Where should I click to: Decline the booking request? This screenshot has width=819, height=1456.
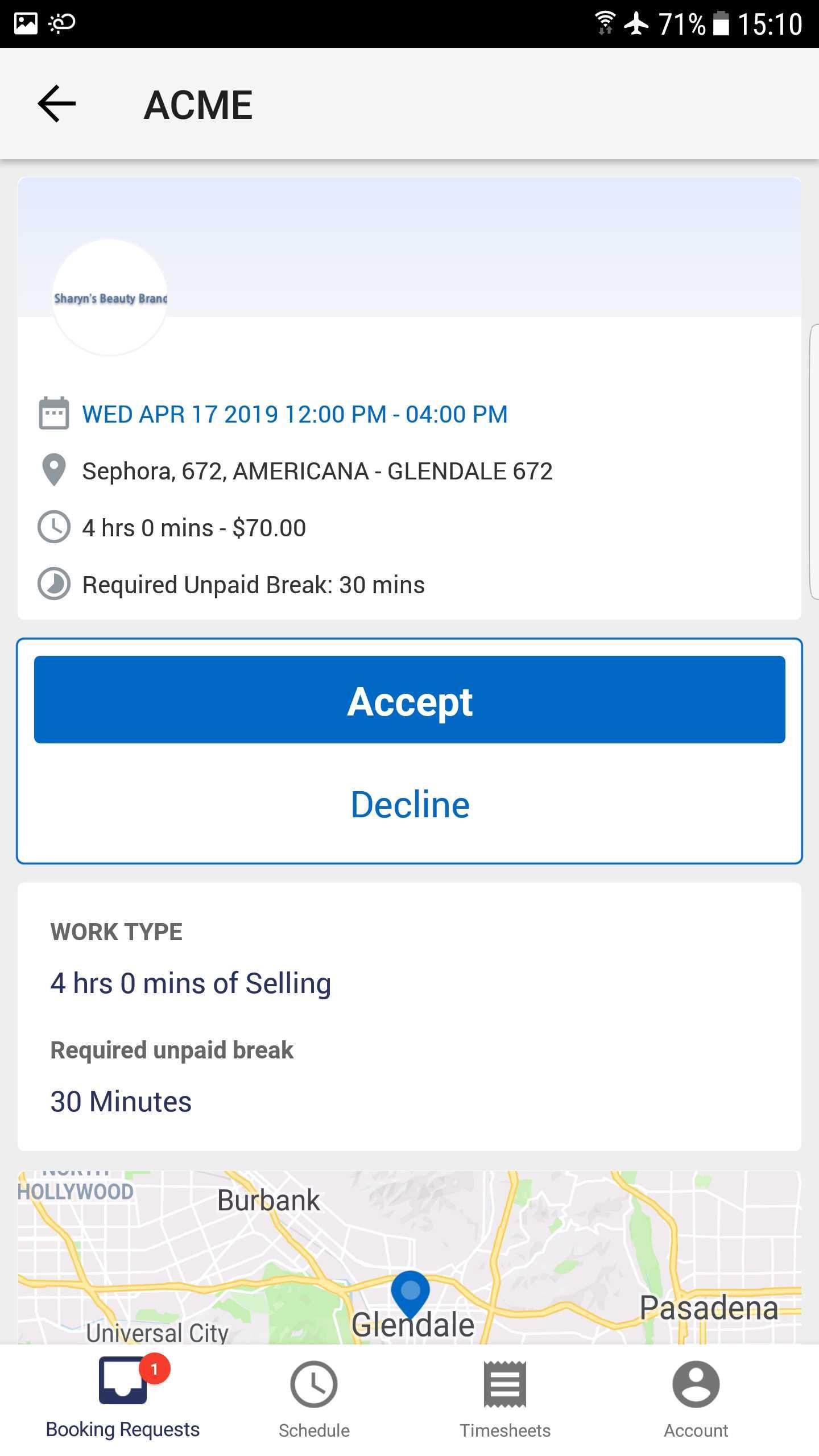(x=410, y=805)
